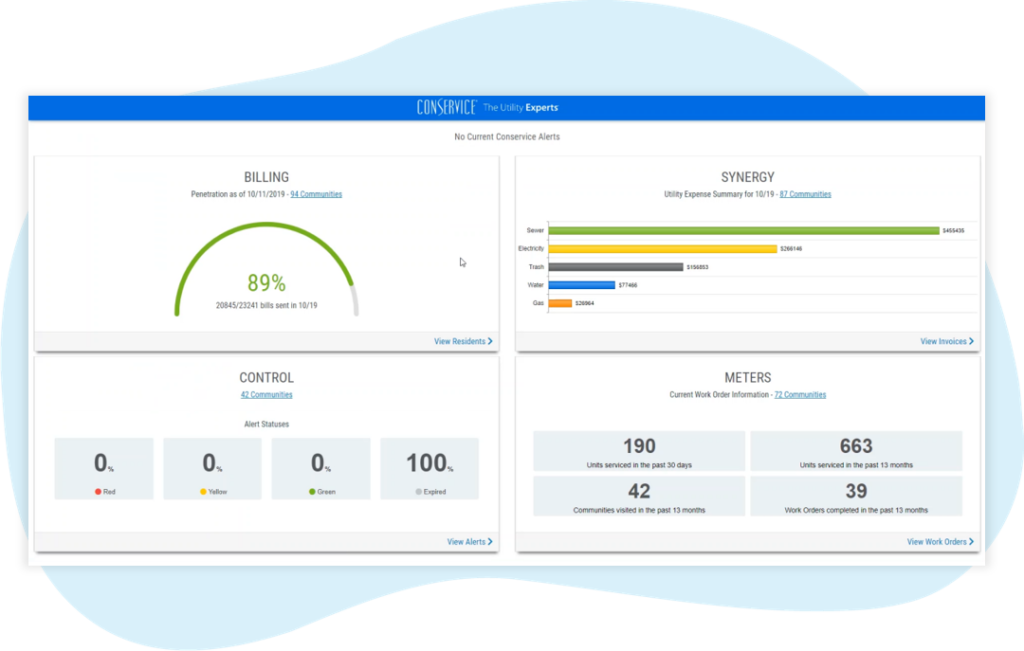
Task: Click the 89% billing penetration gauge
Action: tap(266, 269)
